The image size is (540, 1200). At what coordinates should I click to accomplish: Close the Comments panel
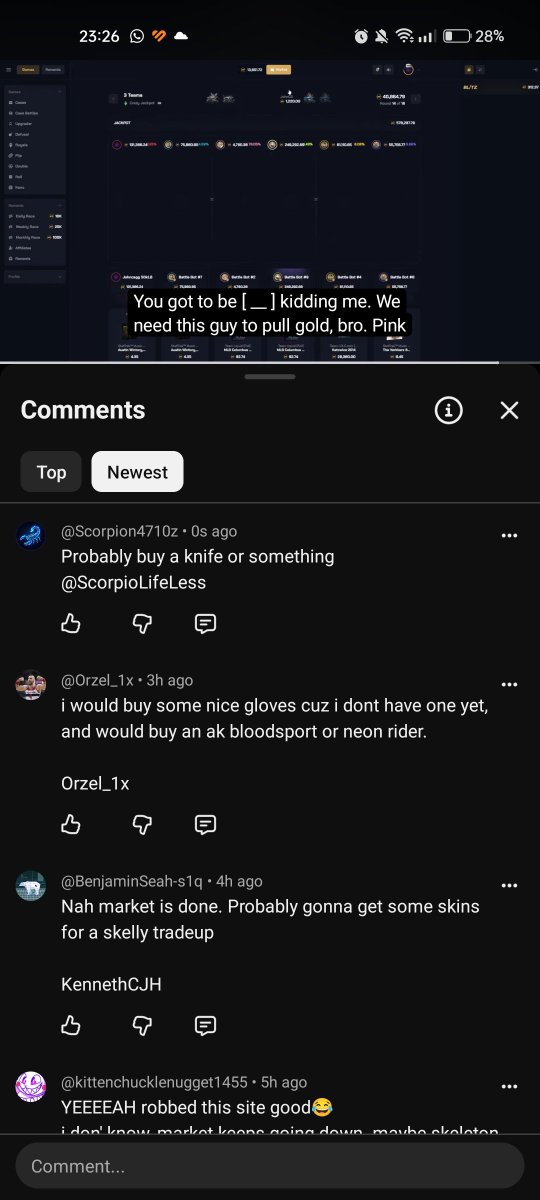tap(510, 410)
